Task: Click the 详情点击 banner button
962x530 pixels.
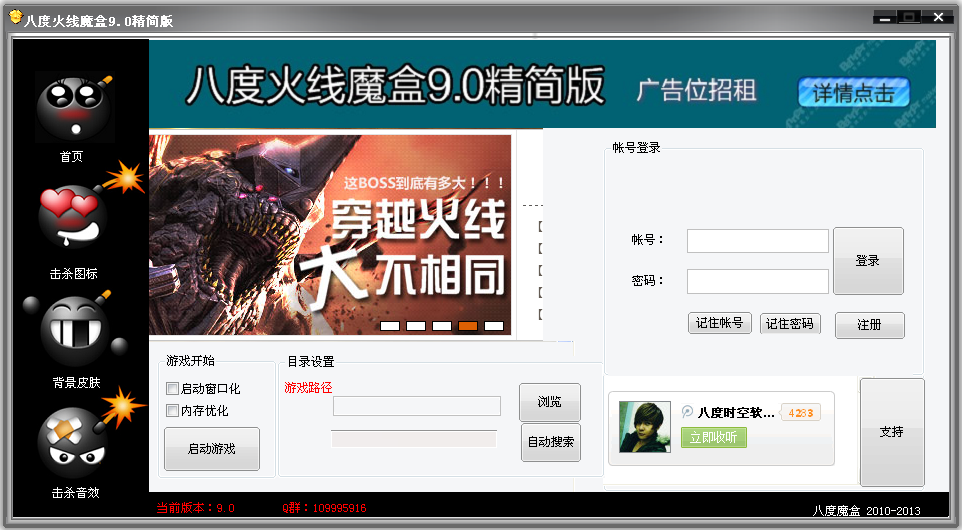Action: (853, 93)
